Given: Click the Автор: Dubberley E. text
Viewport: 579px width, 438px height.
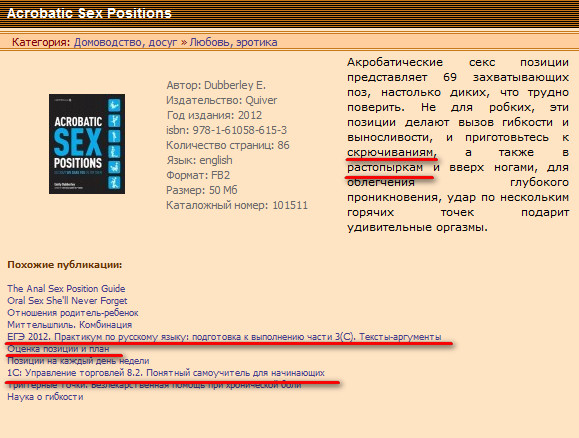Looking at the screenshot, I should [x=216, y=85].
